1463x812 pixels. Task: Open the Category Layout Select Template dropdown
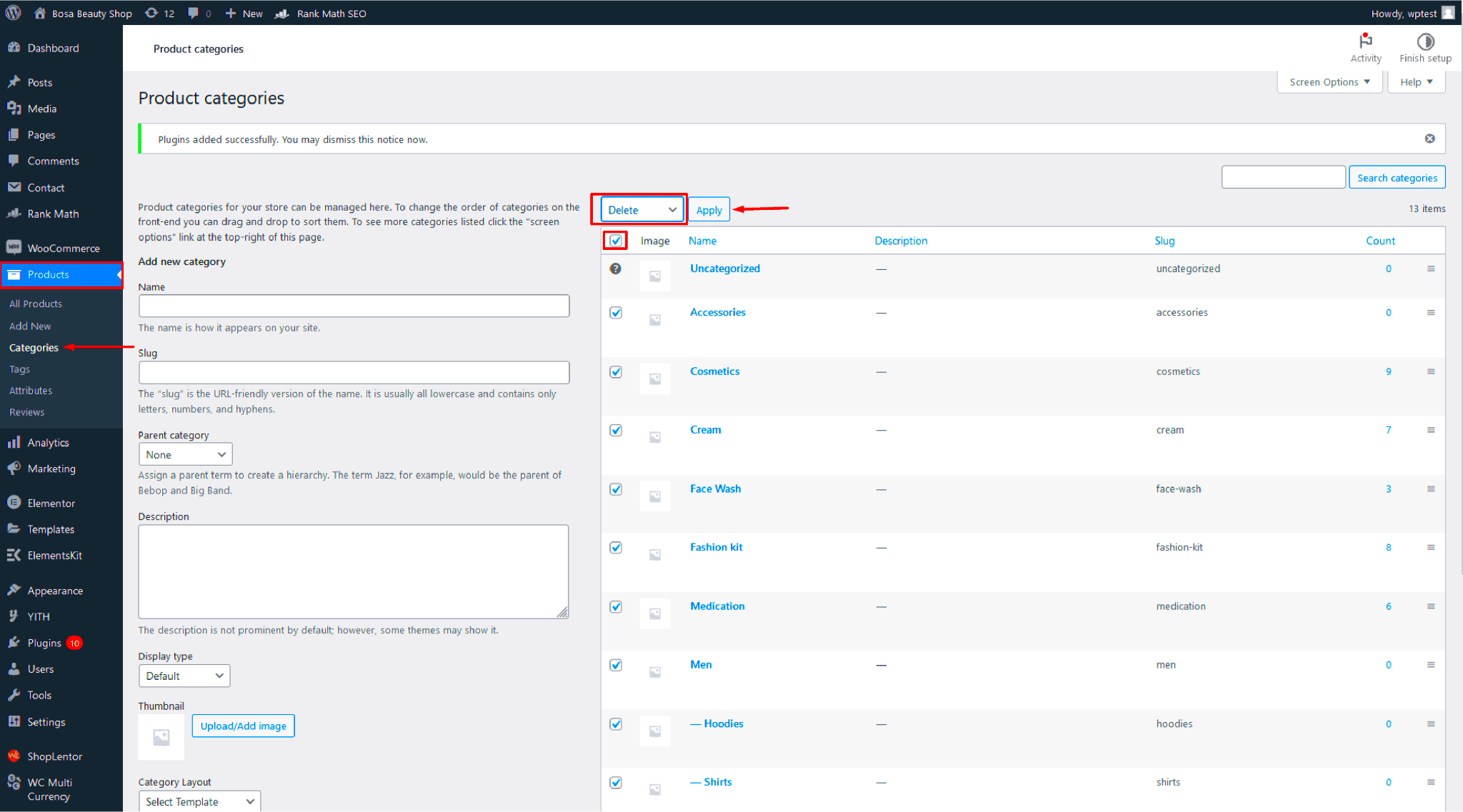[199, 801]
